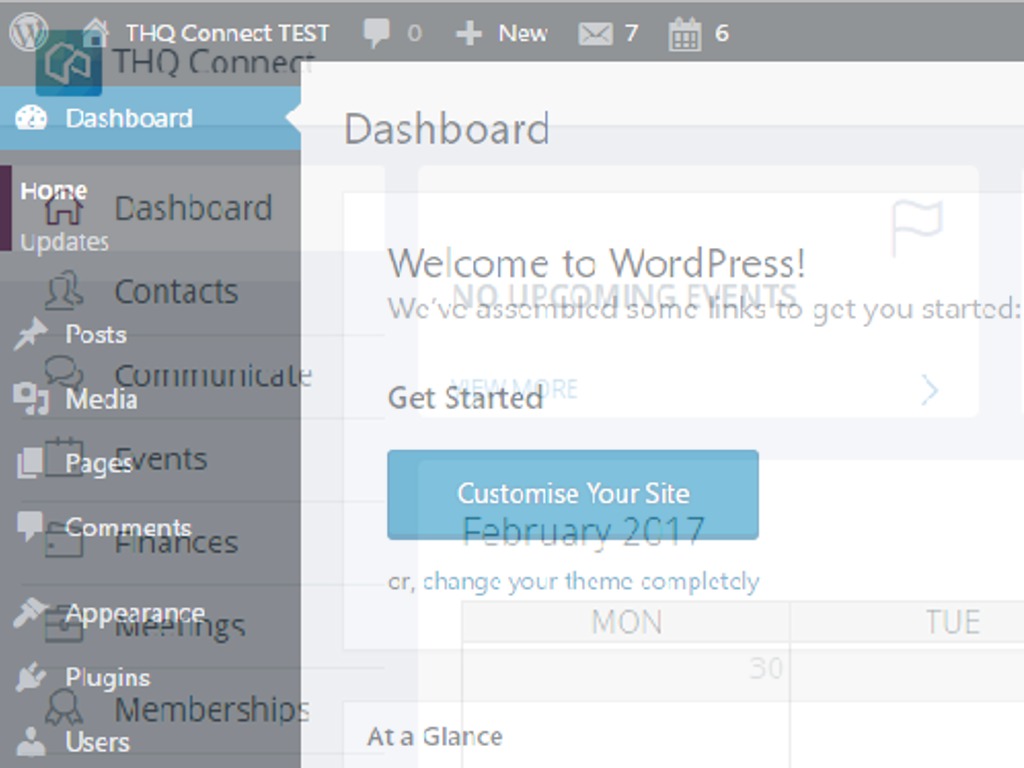The width and height of the screenshot is (1024, 768).
Task: Click the 'Welcome to WordPress!' heading
Action: click(597, 263)
